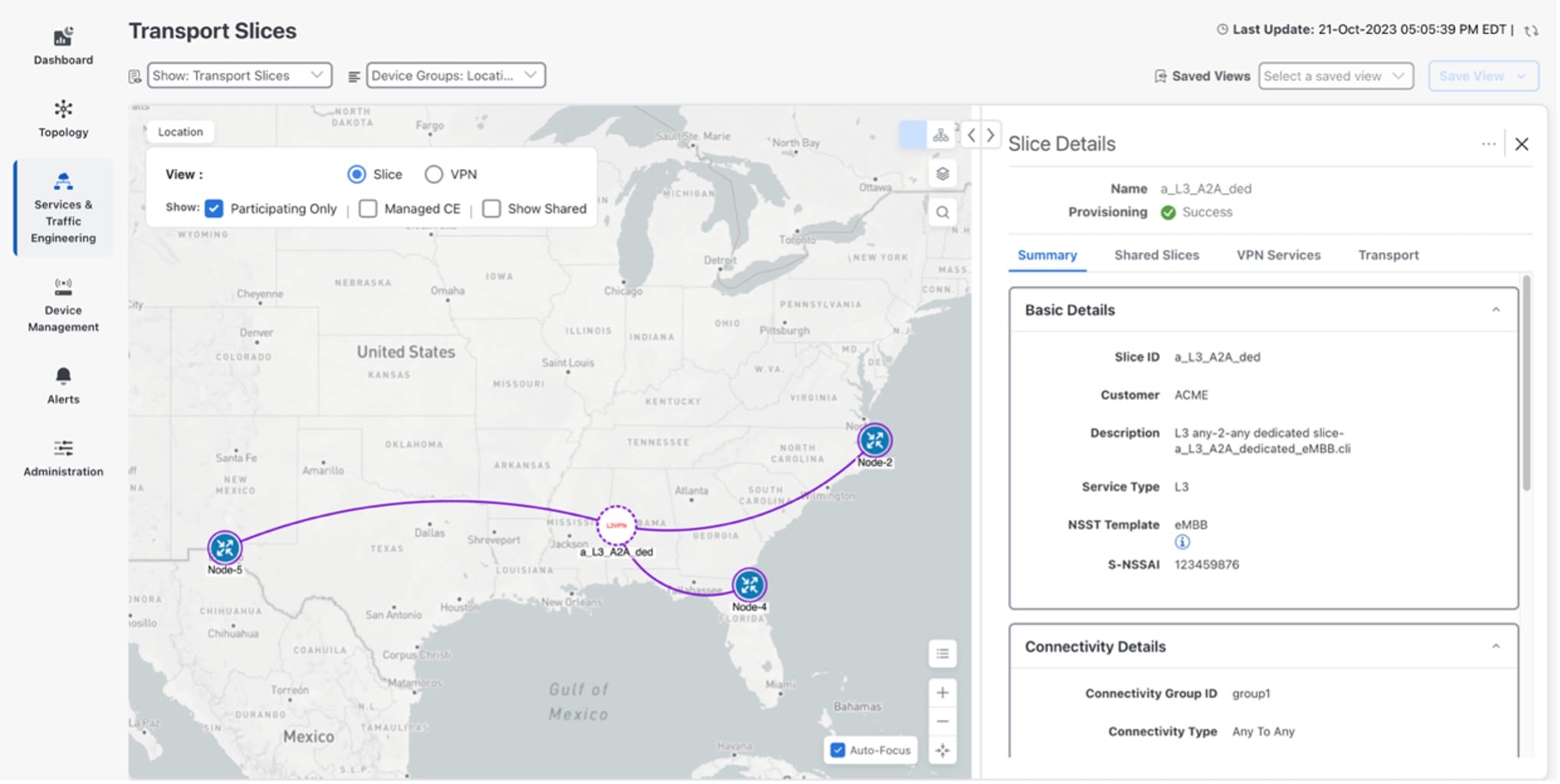This screenshot has height=784, width=1560.
Task: Enable the Show Shared checkbox
Action: click(x=491, y=208)
